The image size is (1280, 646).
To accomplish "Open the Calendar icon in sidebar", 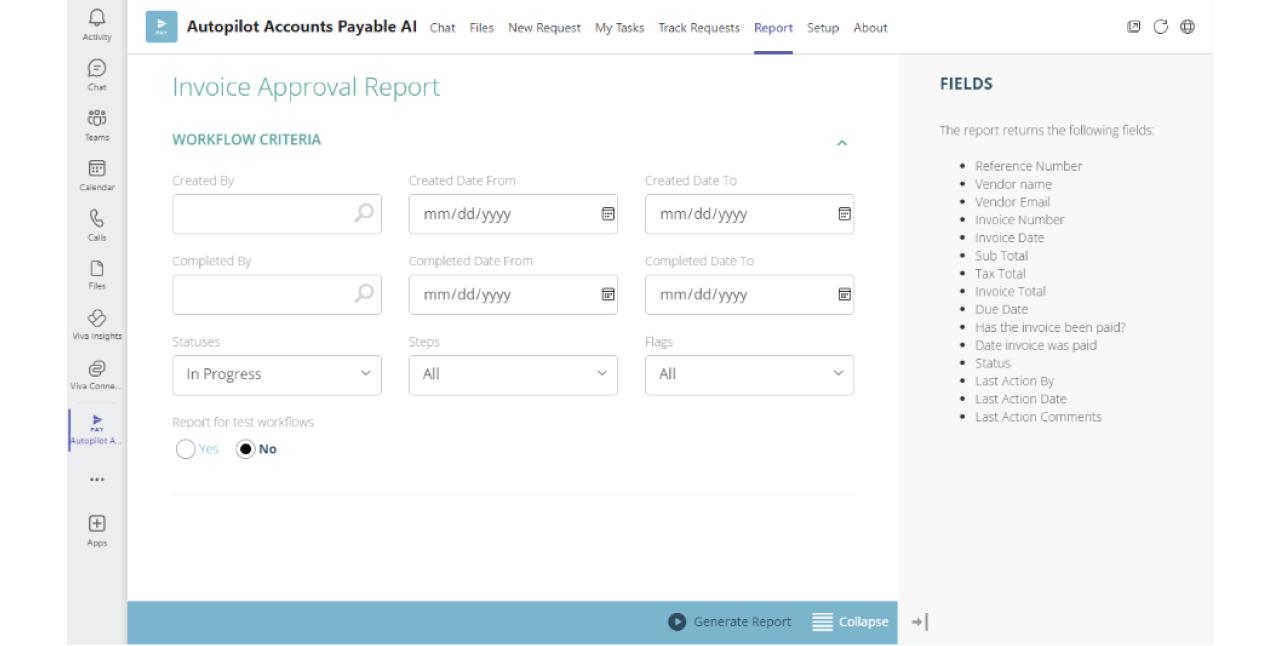I will pos(97,169).
